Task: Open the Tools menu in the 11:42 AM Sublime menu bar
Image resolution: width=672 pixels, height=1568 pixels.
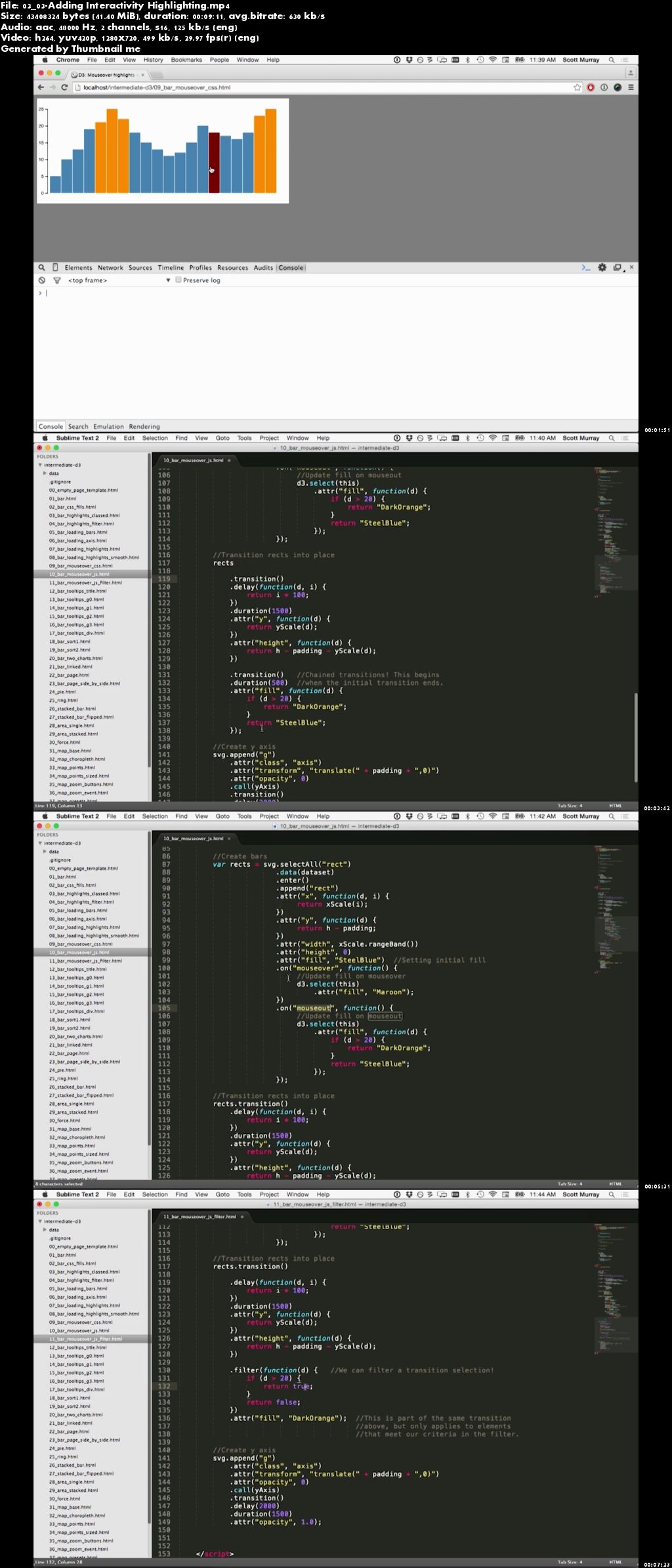Action: tap(244, 816)
